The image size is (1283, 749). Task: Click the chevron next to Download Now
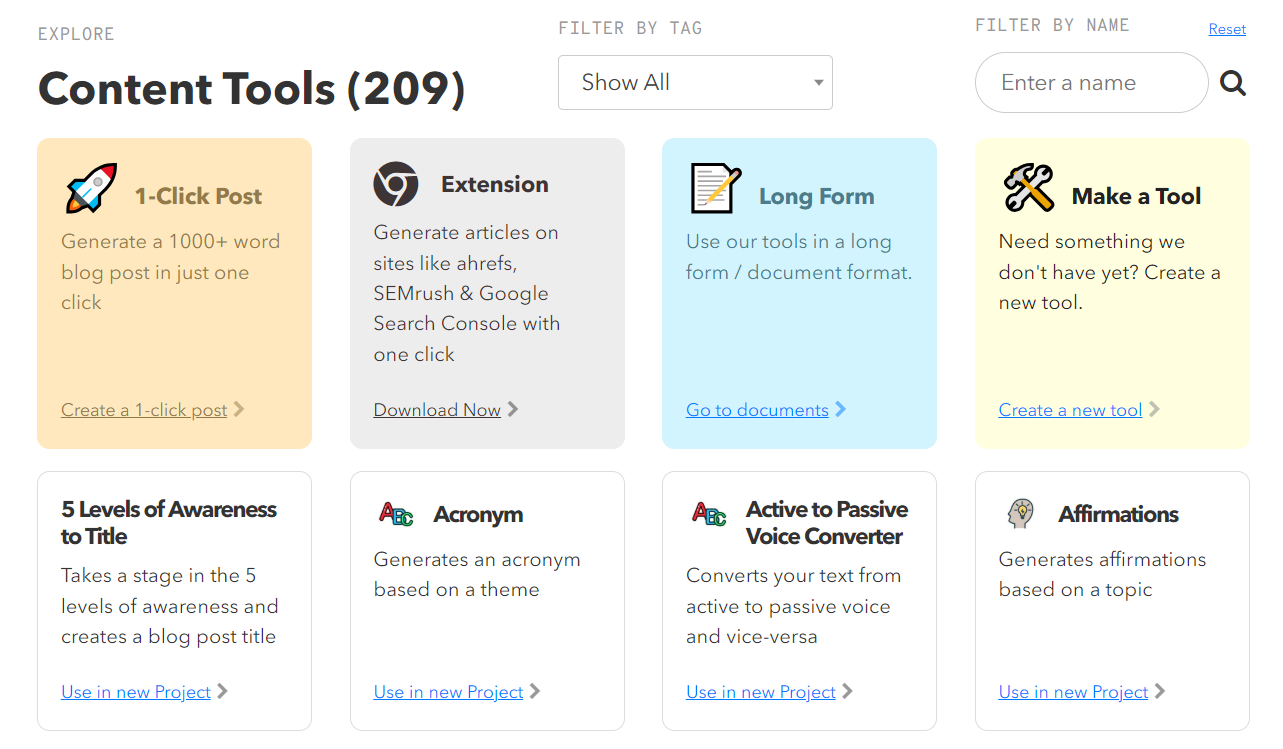pyautogui.click(x=513, y=409)
